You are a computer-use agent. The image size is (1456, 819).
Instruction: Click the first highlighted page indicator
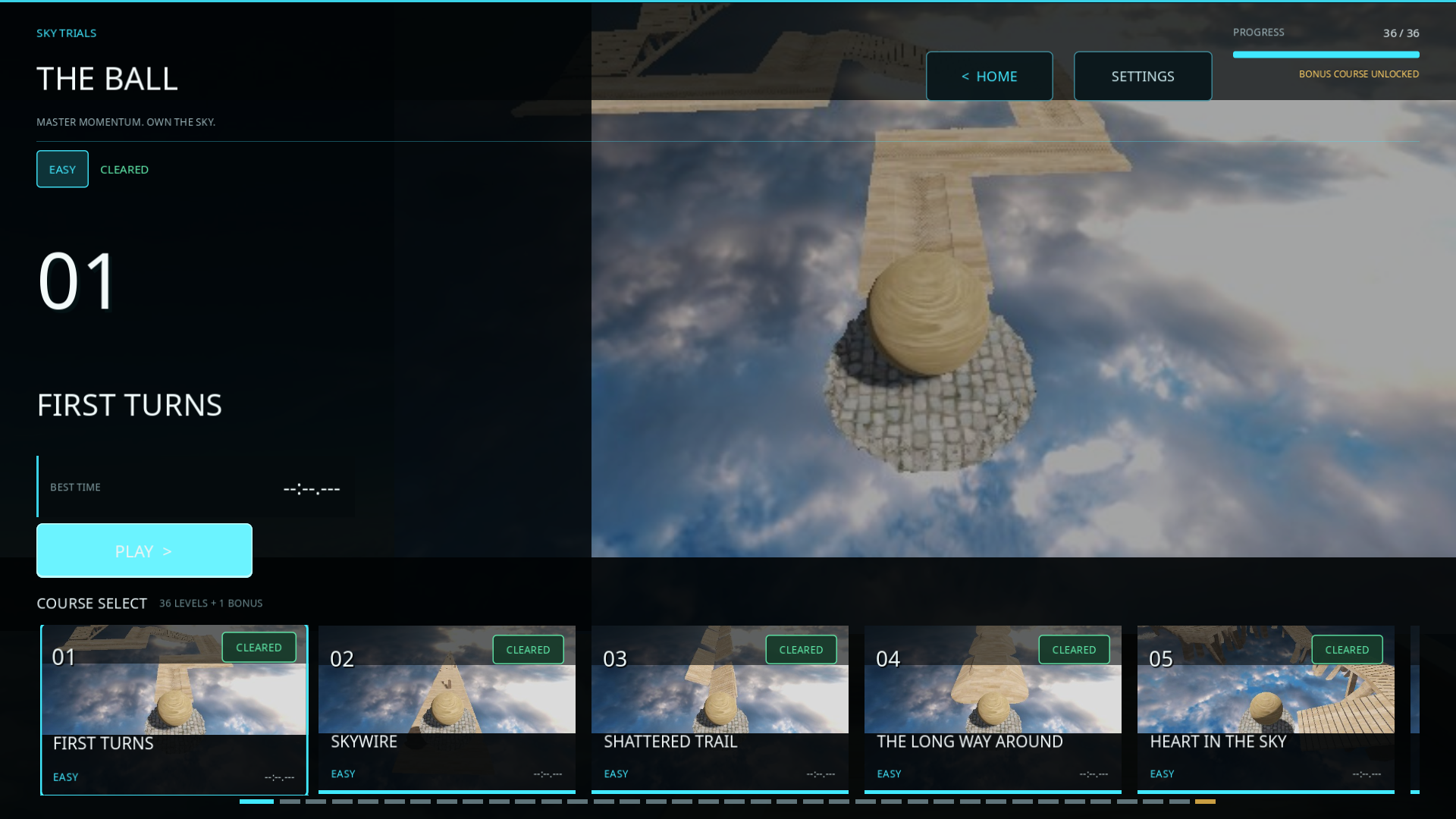tap(256, 801)
